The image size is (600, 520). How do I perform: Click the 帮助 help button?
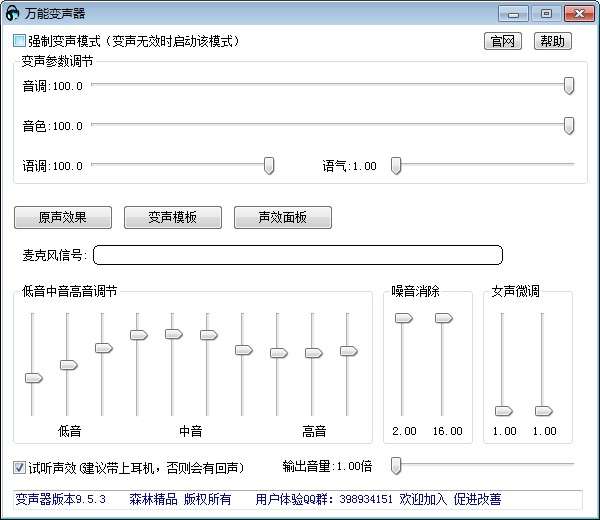pos(553,41)
